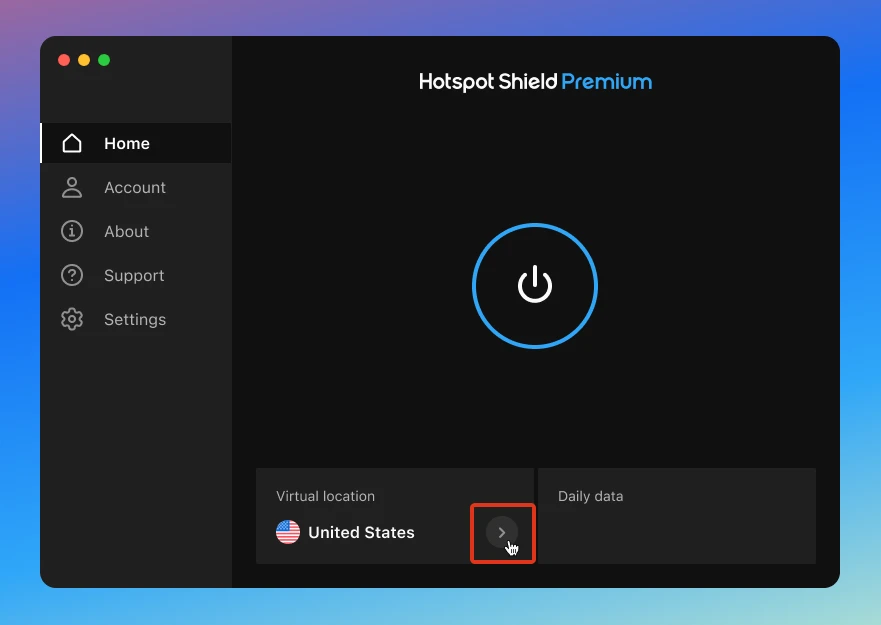This screenshot has width=881, height=625.
Task: Click the Settings gear icon
Action: coord(72,319)
